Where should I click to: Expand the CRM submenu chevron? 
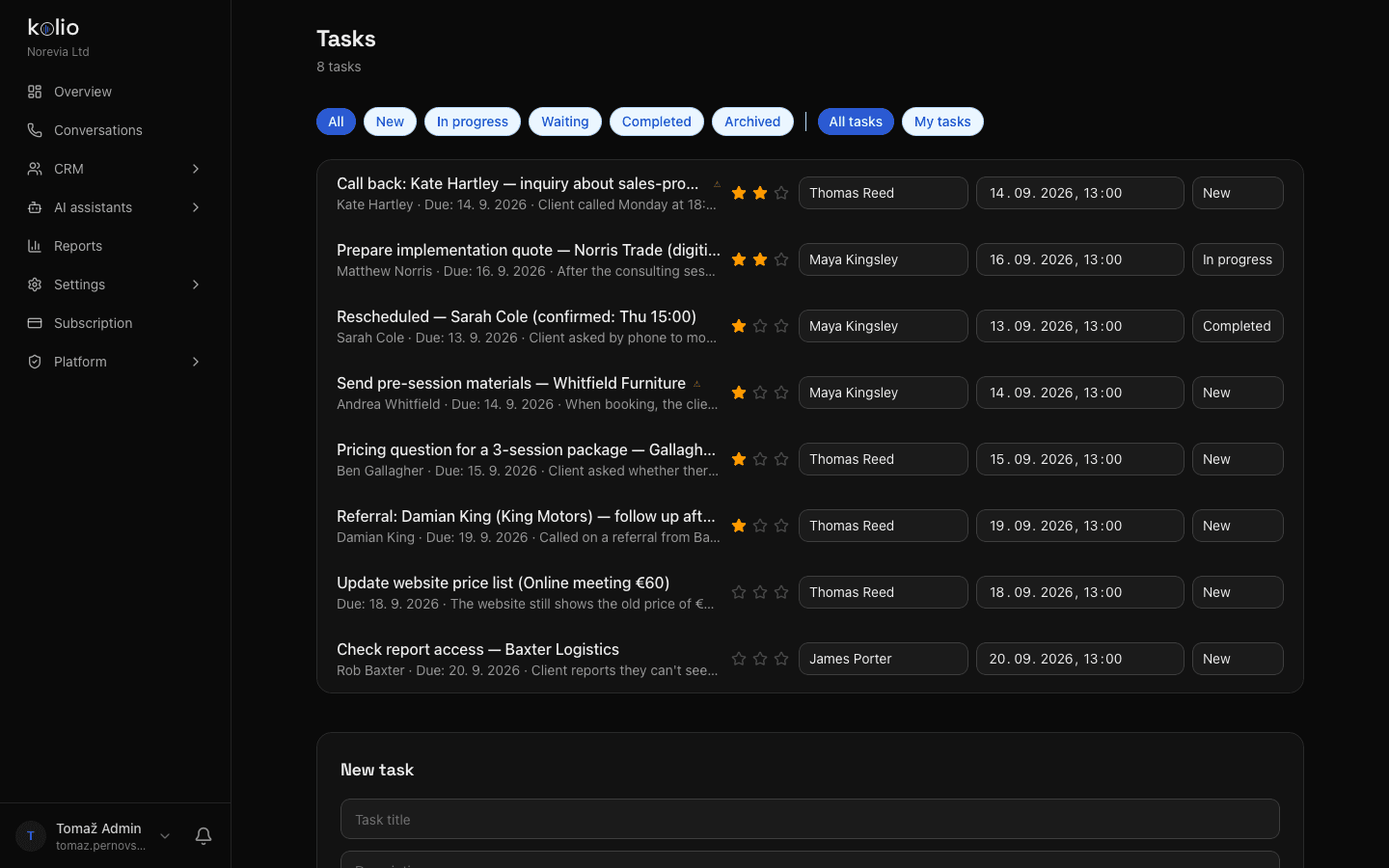click(x=196, y=169)
